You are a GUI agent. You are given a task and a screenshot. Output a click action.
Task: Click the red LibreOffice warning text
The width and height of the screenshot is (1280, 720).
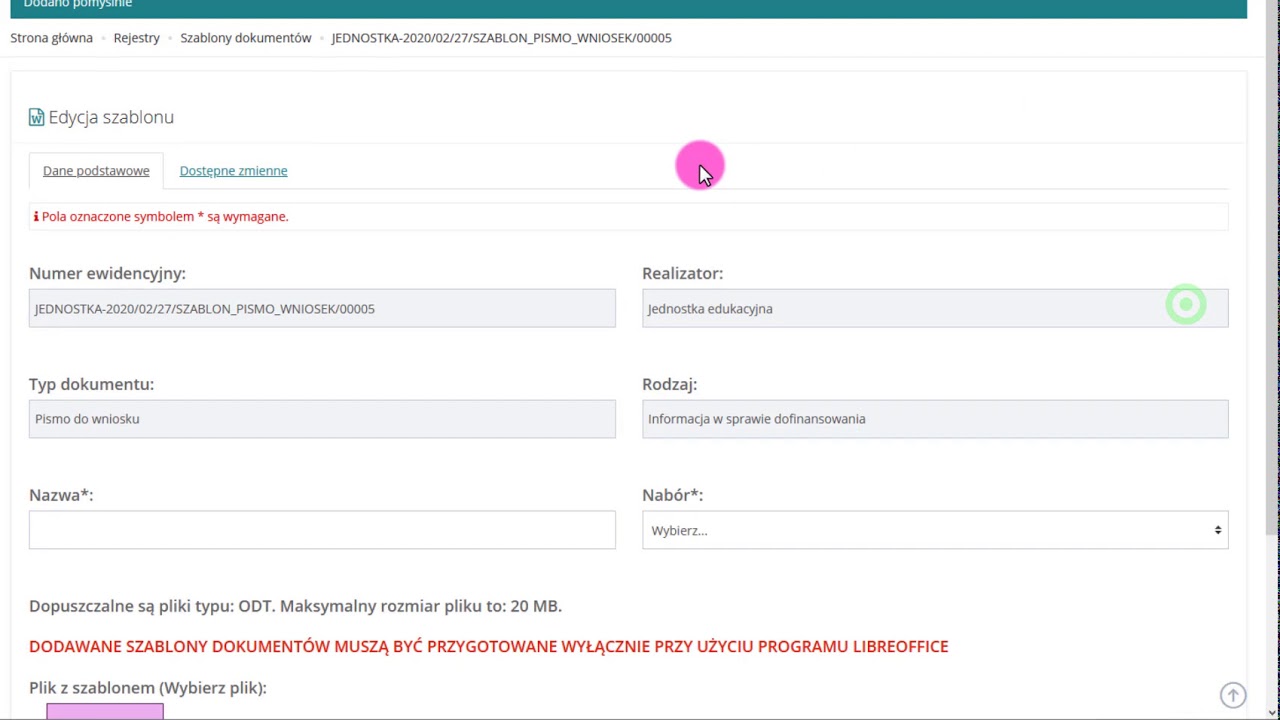488,646
